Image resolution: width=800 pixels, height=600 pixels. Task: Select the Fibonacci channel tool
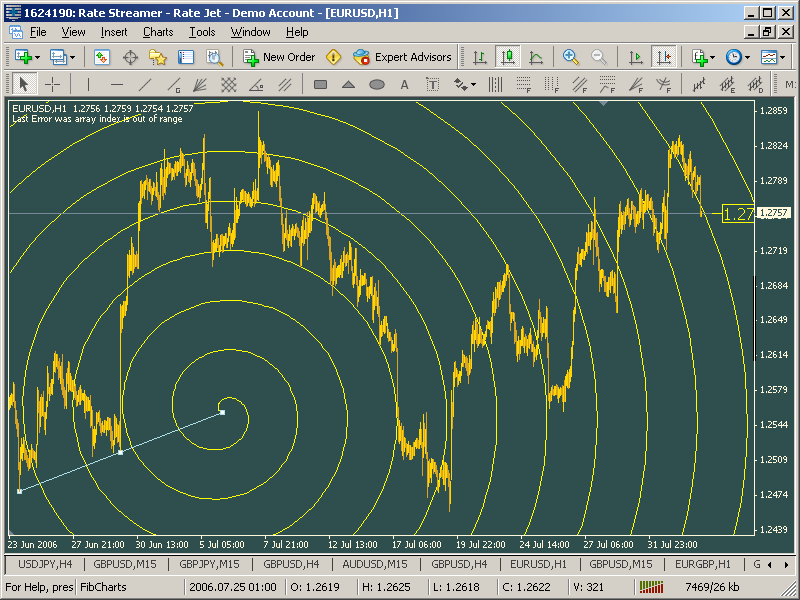[580, 84]
